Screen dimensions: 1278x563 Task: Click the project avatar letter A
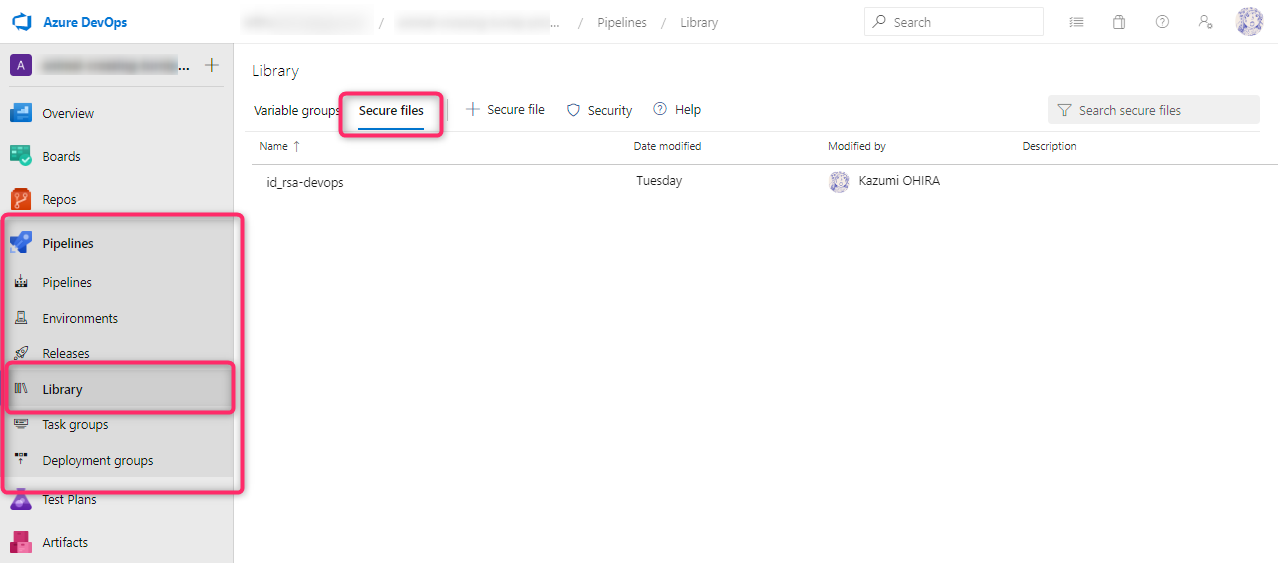pos(21,65)
